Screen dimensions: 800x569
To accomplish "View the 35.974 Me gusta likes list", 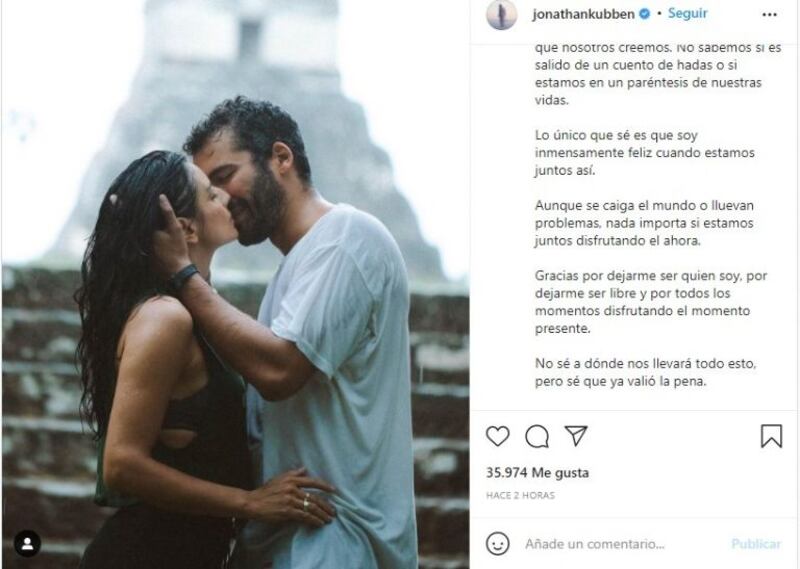I will [x=537, y=473].
